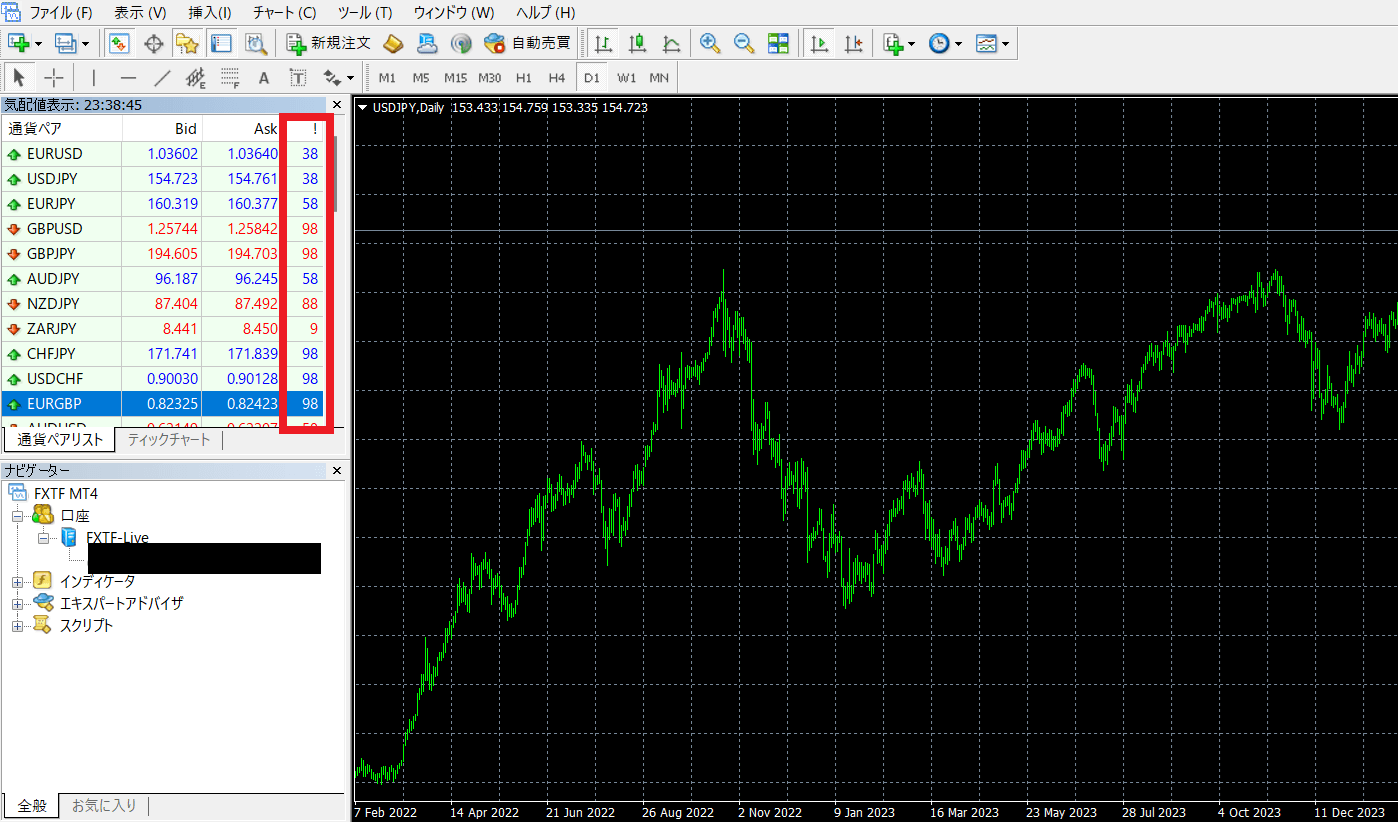Screen dimensions: 1398x822
Task: Select the crosshair cursor tool
Action: 54,77
